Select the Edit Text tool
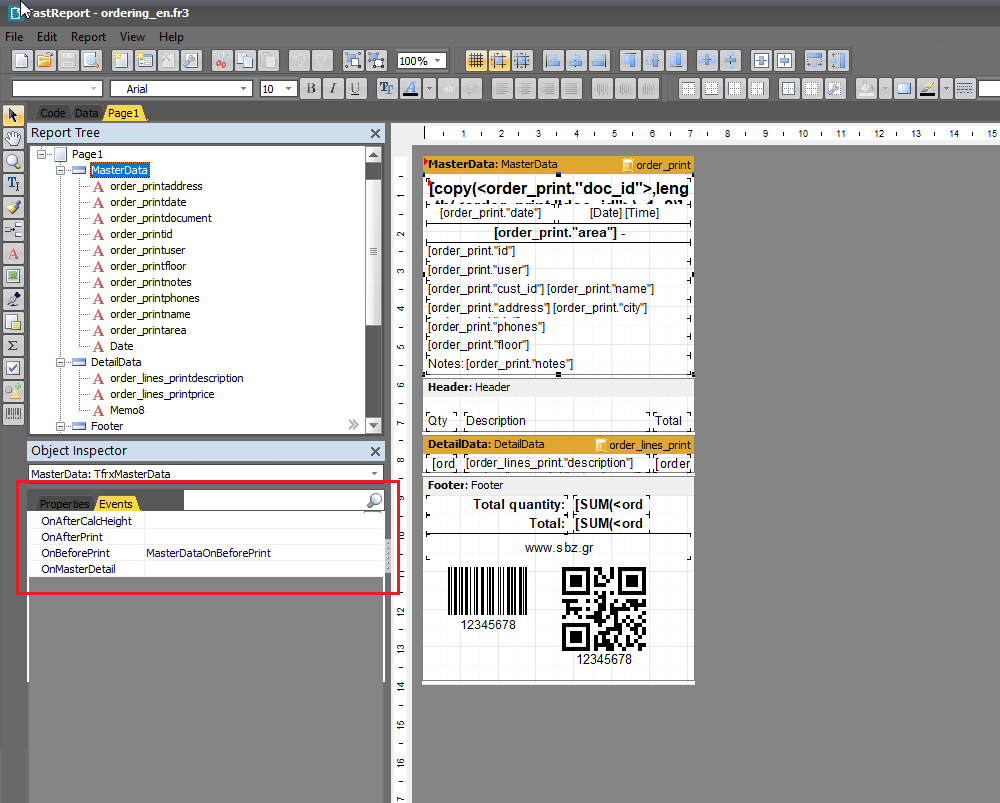Image resolution: width=1000 pixels, height=803 pixels. click(13, 184)
